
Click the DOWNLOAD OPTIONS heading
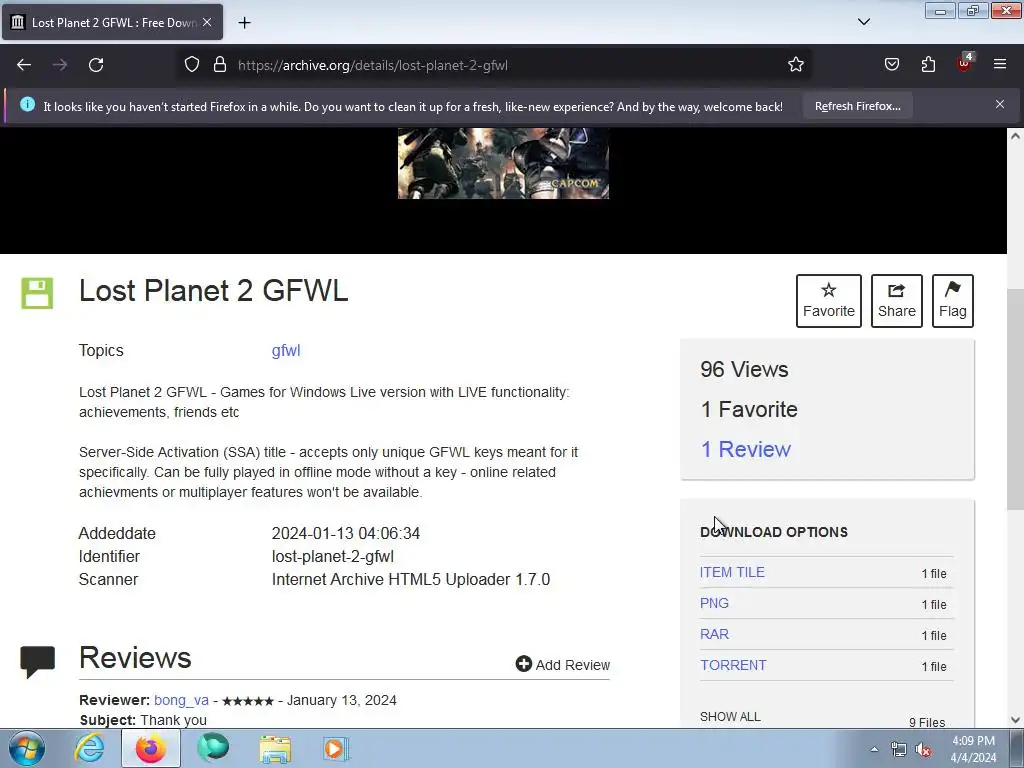pyautogui.click(x=774, y=532)
